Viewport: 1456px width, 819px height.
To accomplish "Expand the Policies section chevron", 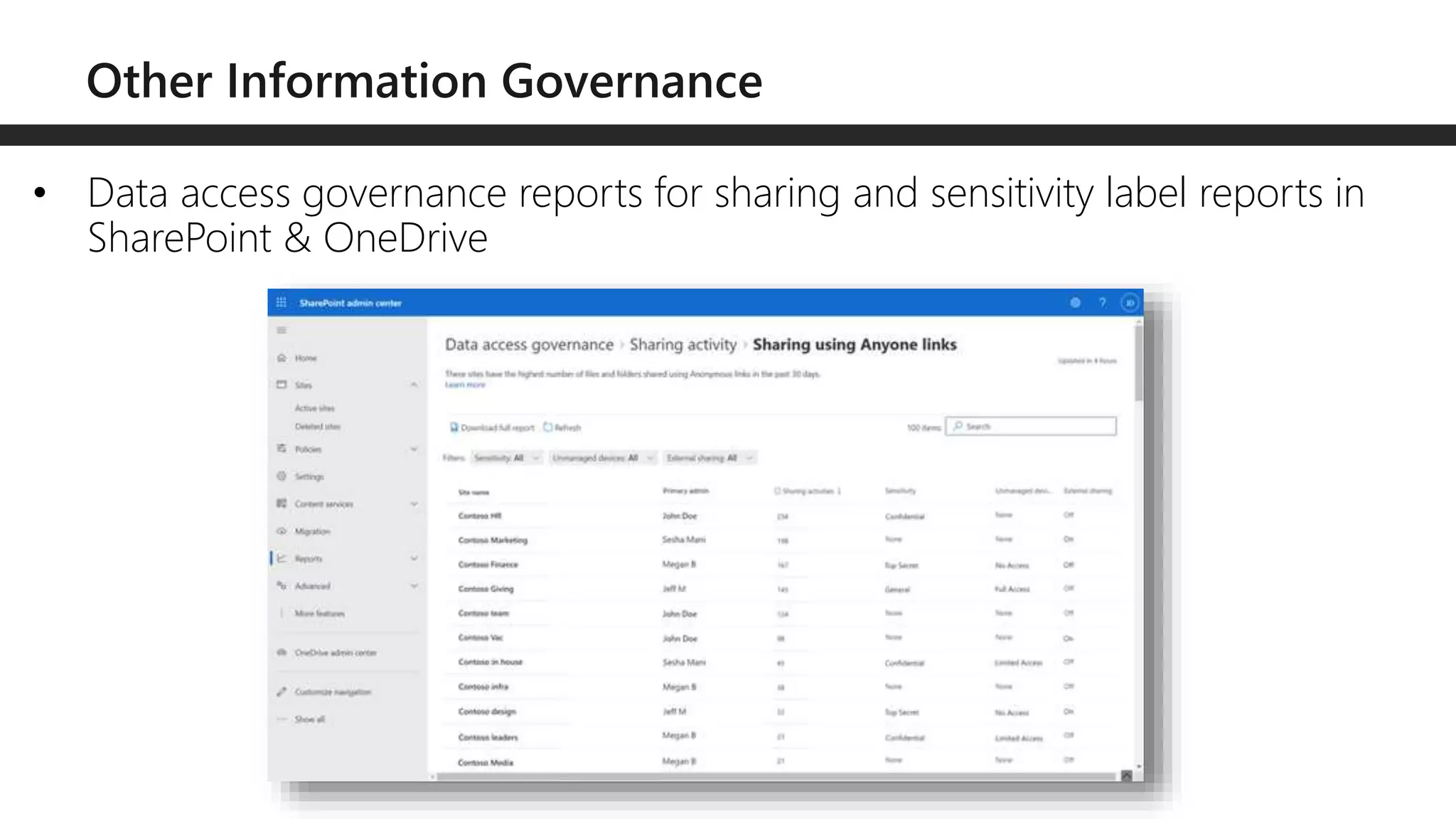I will [x=414, y=449].
